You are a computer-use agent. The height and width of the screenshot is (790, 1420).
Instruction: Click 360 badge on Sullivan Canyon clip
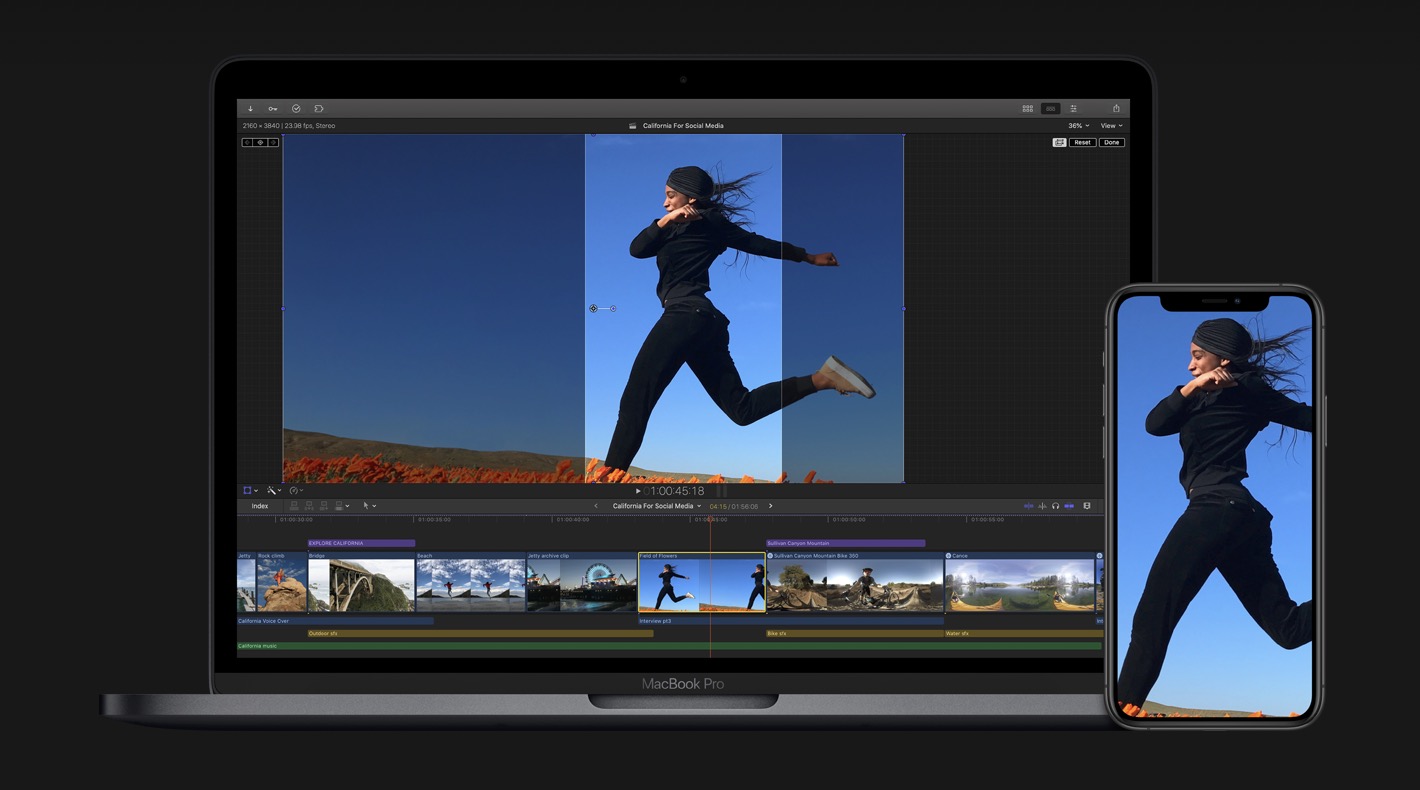770,555
